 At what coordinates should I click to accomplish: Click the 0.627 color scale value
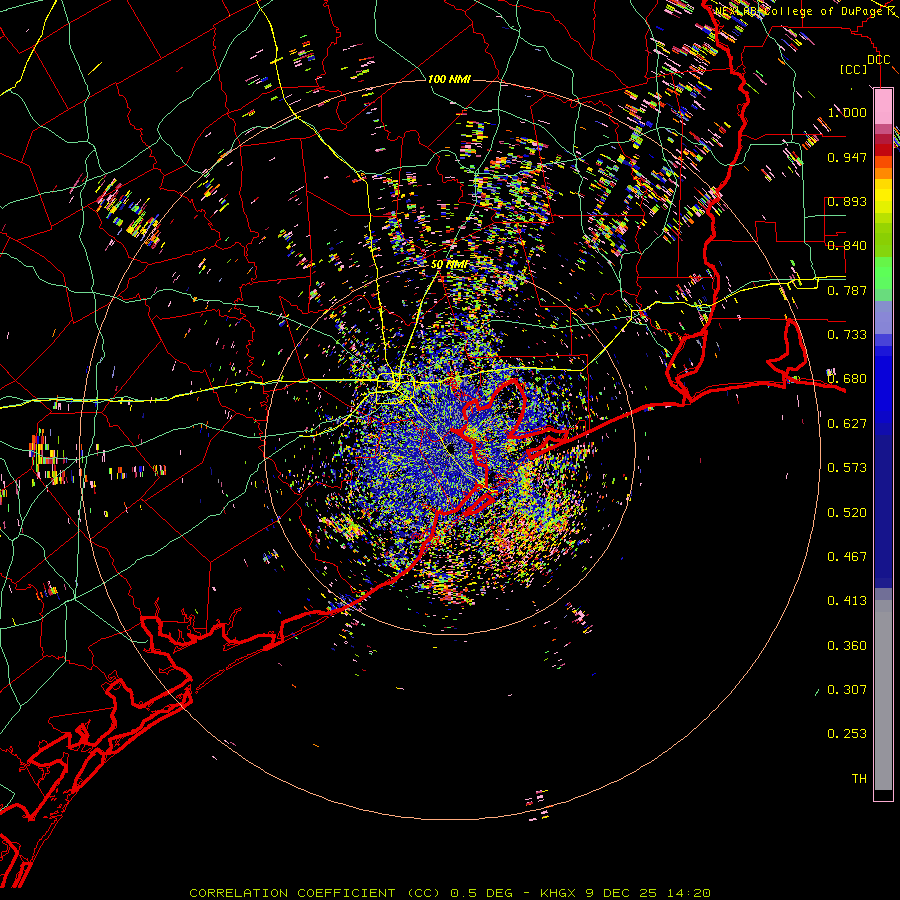[x=847, y=424]
